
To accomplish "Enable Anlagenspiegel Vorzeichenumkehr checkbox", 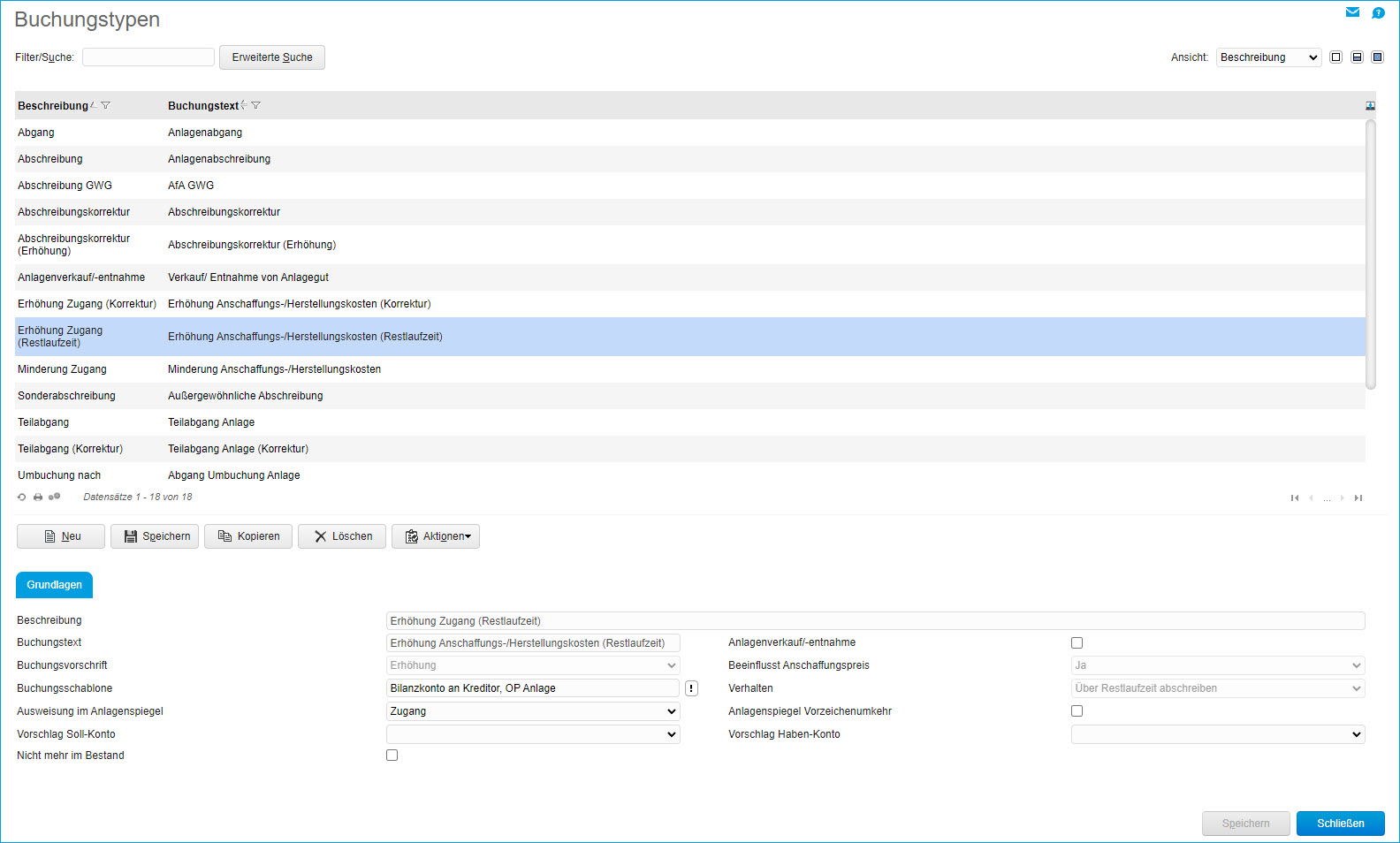I will (x=1077, y=711).
